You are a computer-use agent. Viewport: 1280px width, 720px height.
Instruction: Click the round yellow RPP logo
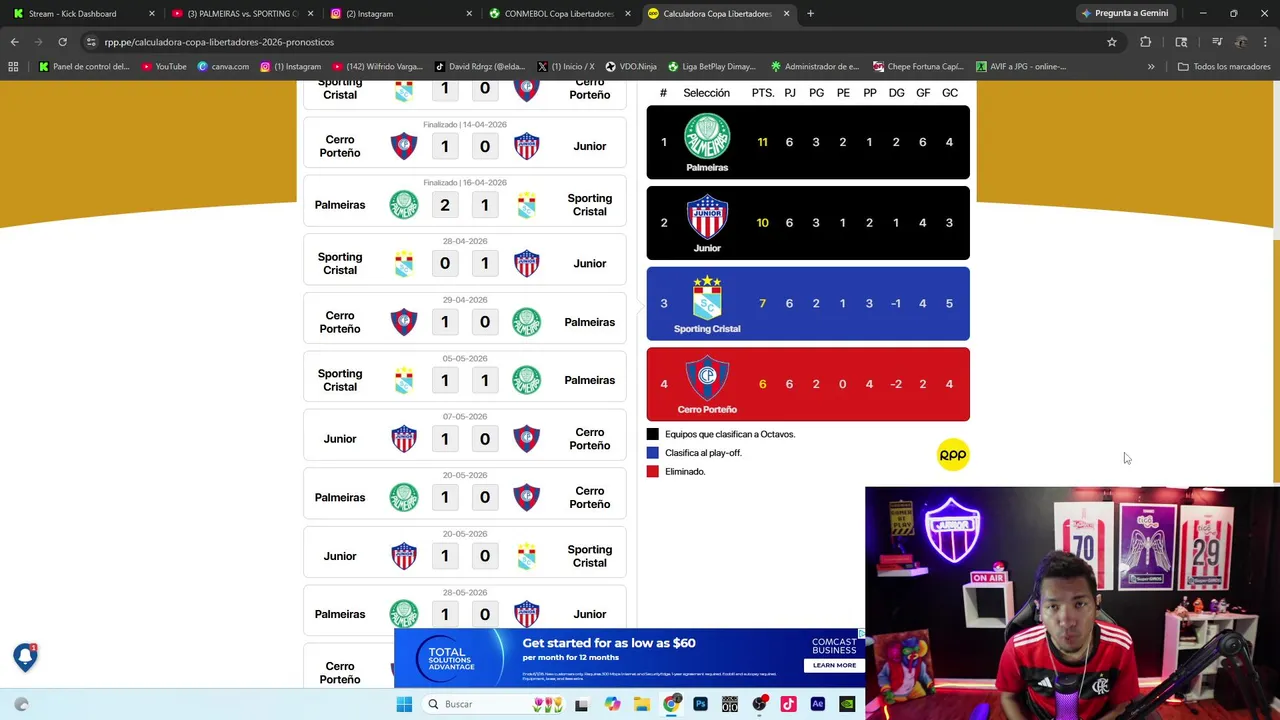coord(953,455)
